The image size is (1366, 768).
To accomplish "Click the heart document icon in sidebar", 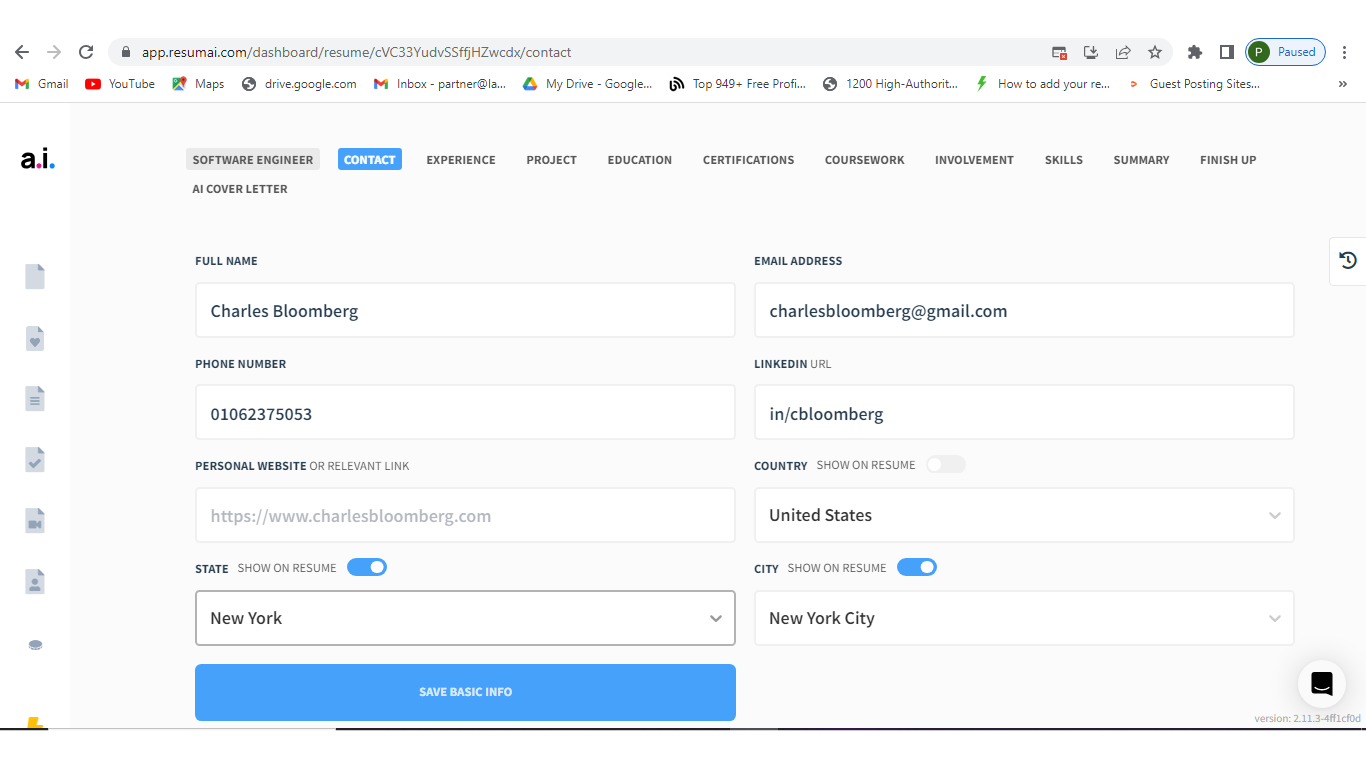I will pos(35,338).
